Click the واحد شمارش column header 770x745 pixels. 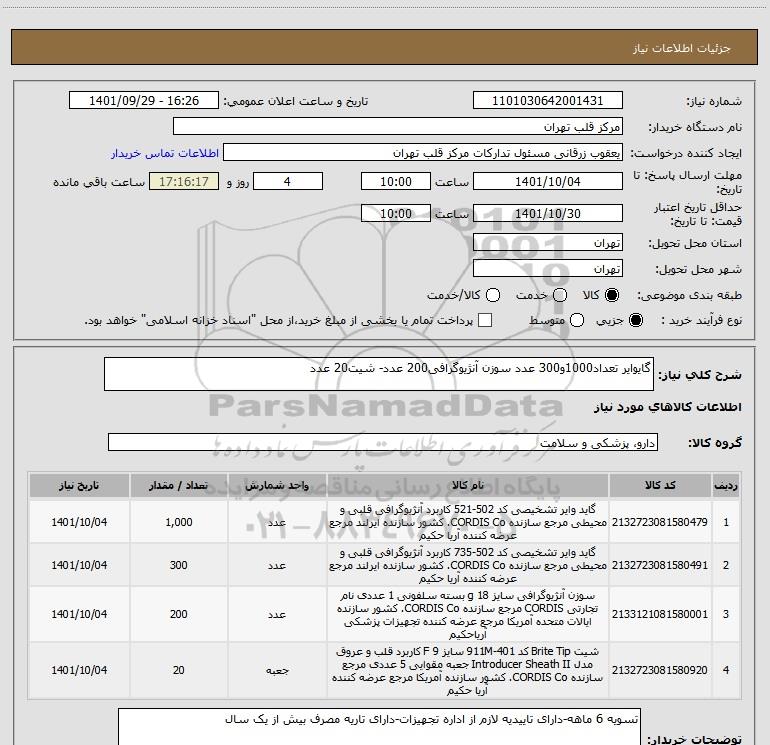(x=277, y=486)
